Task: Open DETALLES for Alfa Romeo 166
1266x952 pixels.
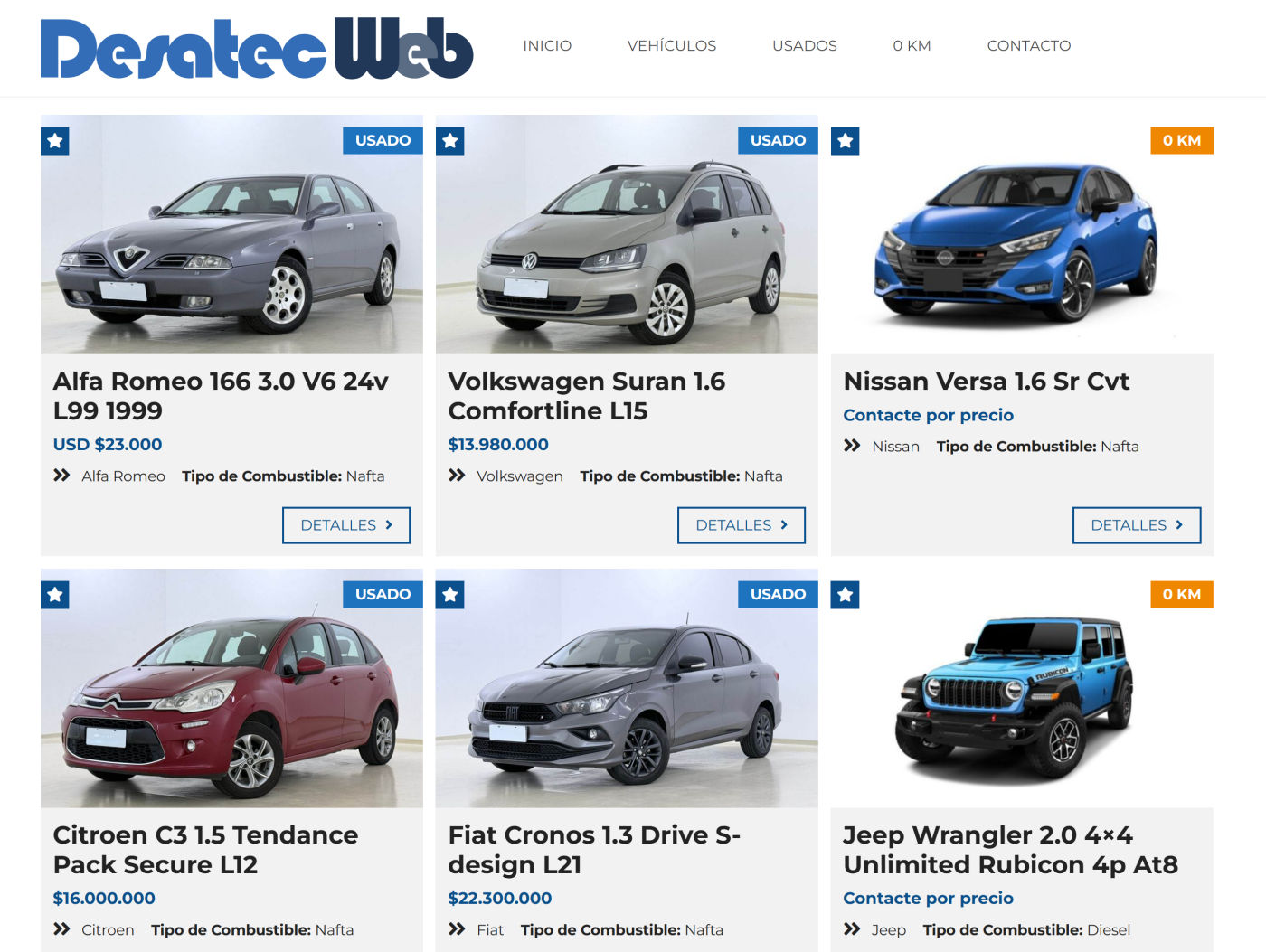Action: tap(346, 525)
